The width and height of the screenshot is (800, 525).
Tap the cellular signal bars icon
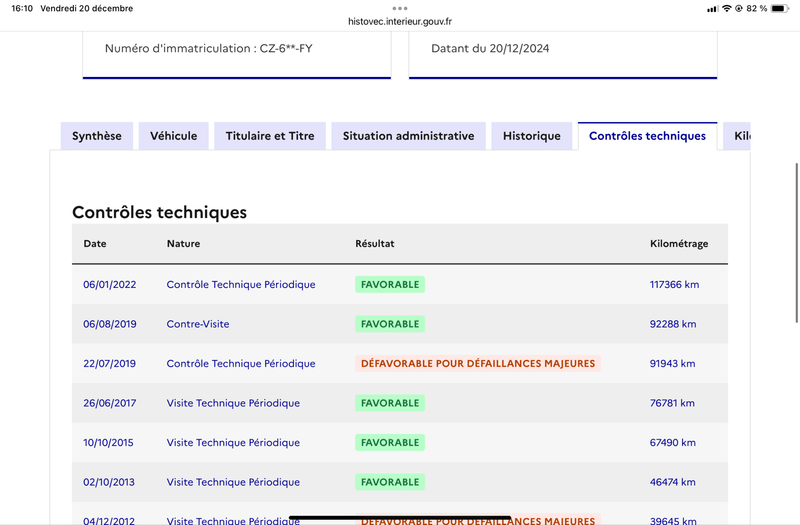pyautogui.click(x=712, y=9)
